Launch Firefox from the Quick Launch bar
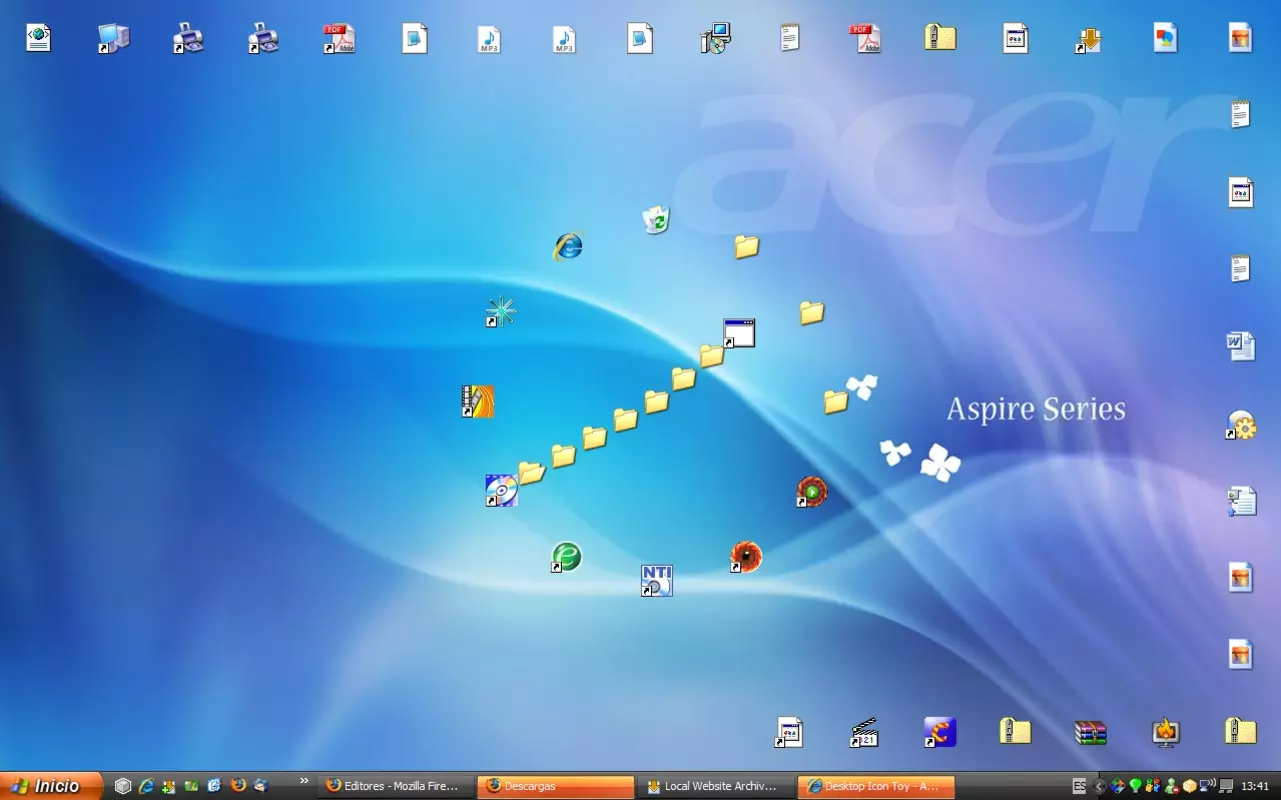The width and height of the screenshot is (1281, 800). pos(238,786)
